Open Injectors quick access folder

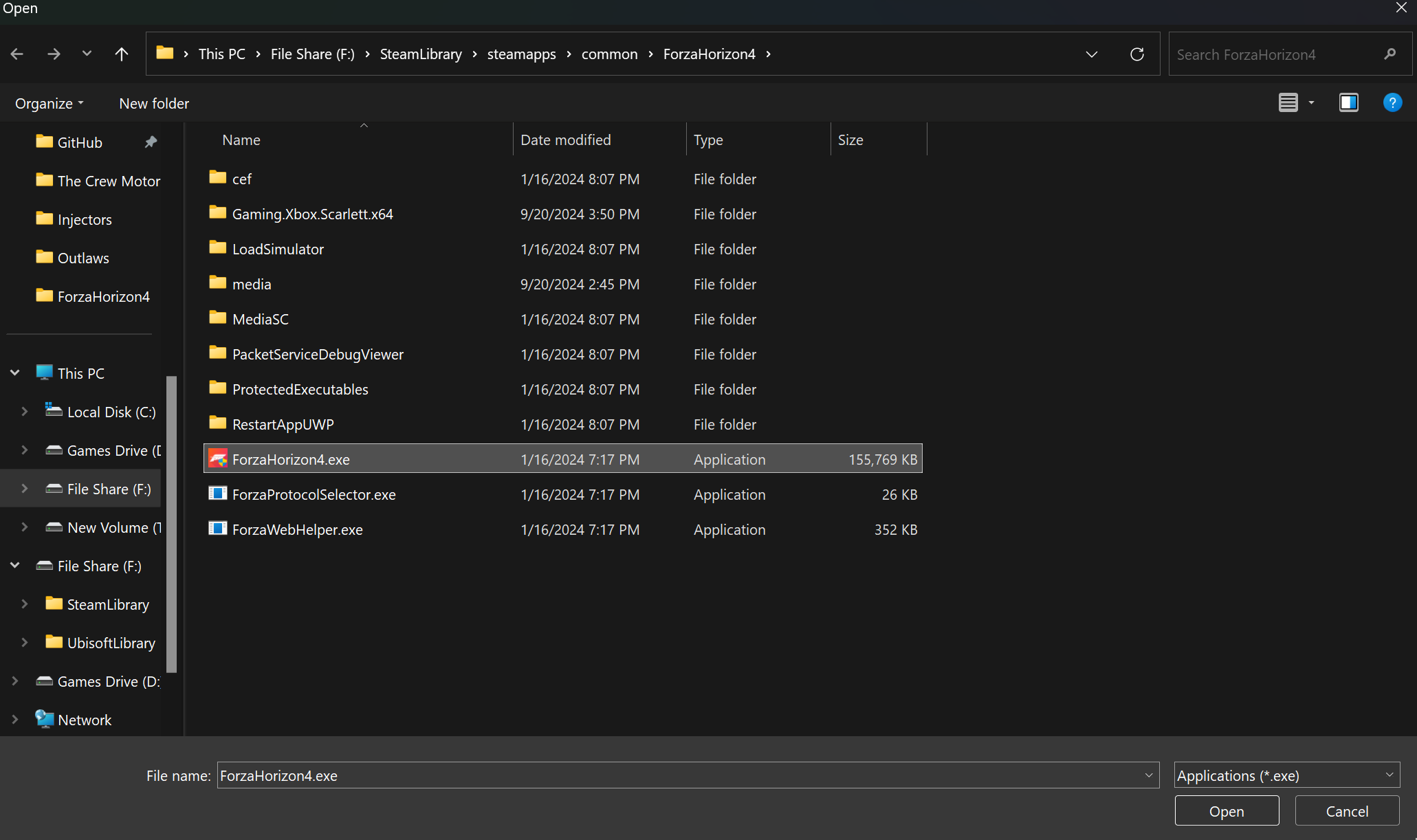click(x=84, y=219)
